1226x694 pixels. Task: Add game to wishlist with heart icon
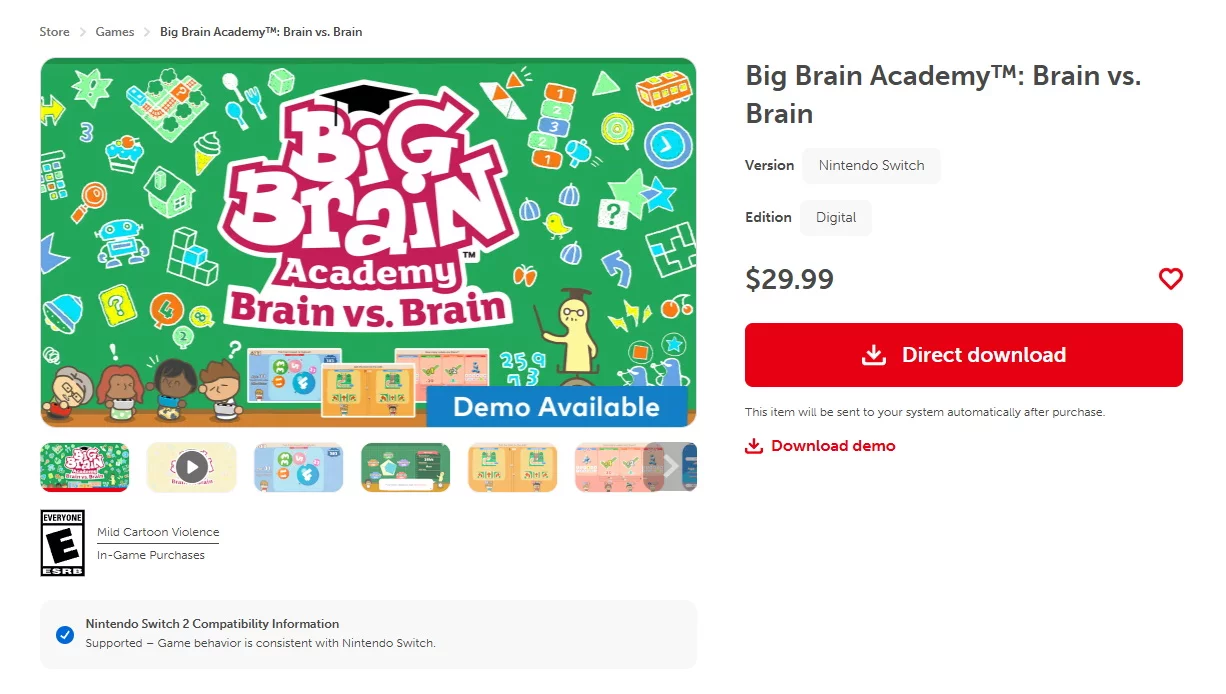[1170, 279]
